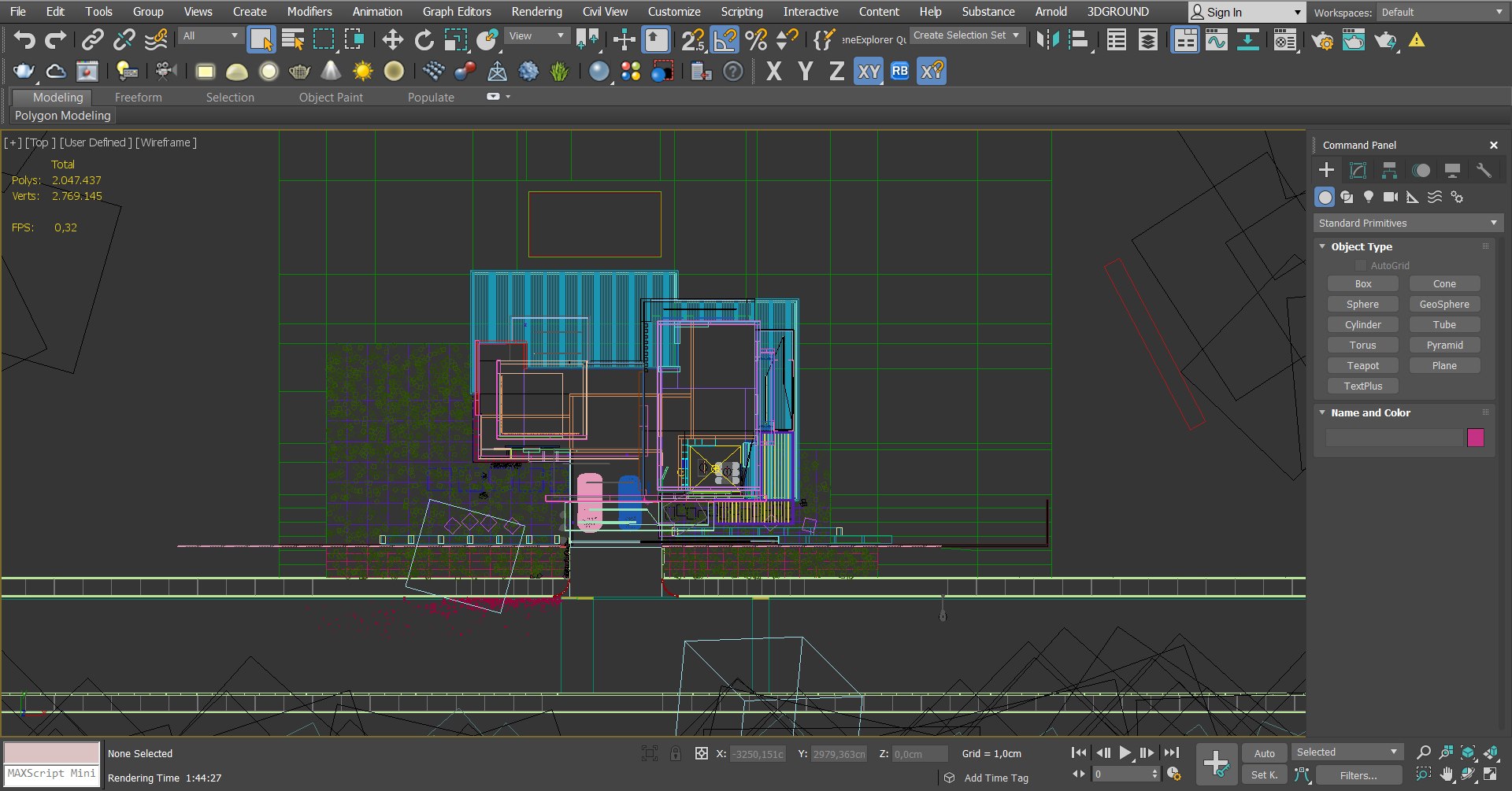Jump to the start frame
The image size is (1512, 791).
(x=1079, y=753)
